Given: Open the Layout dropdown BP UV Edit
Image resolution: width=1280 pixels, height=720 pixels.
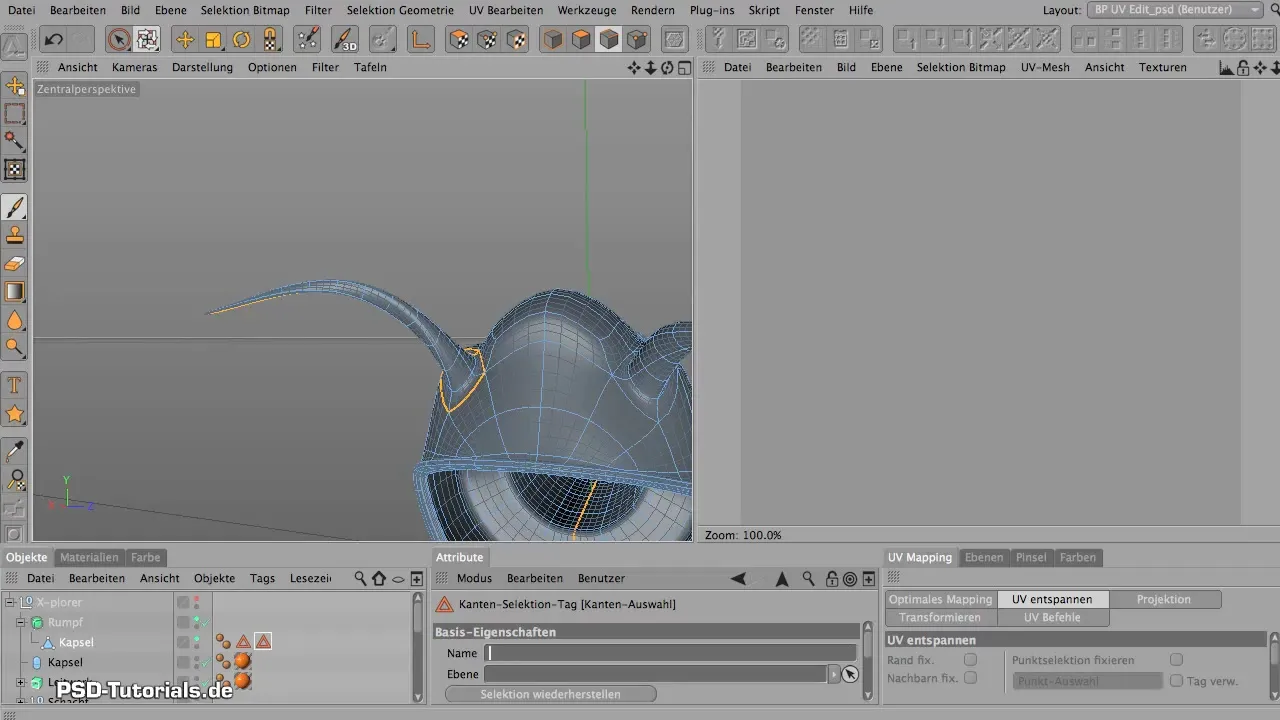Looking at the screenshot, I should (1176, 10).
